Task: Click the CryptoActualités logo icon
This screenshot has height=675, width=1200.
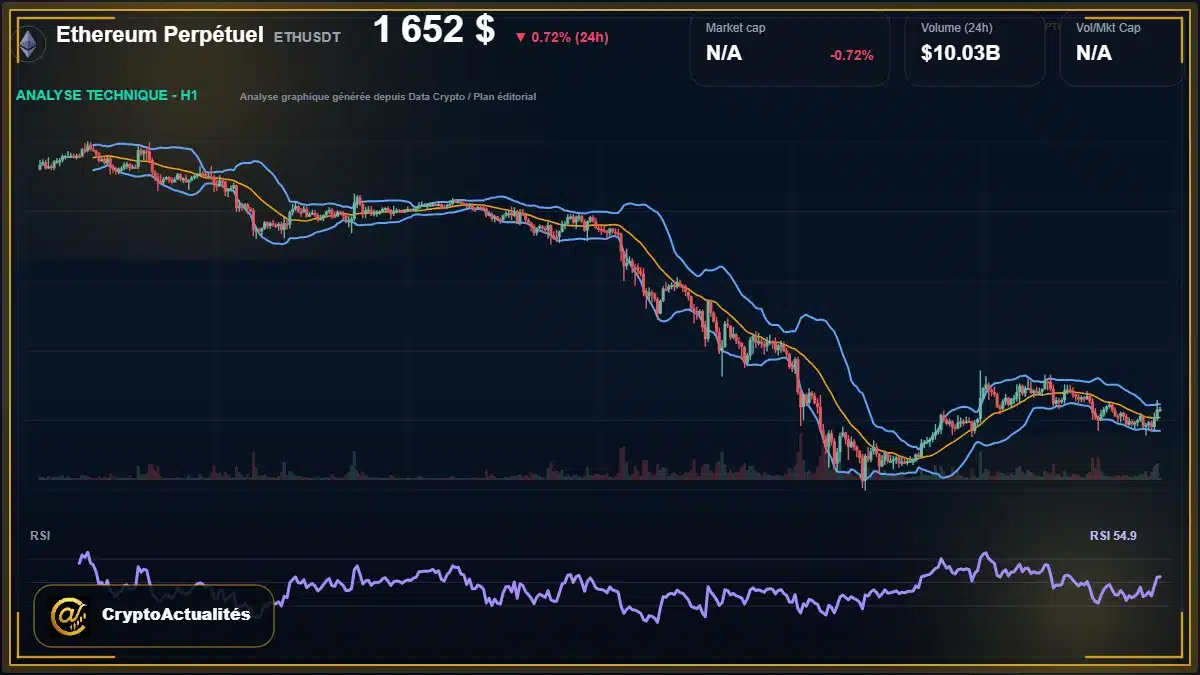Action: click(x=70, y=615)
